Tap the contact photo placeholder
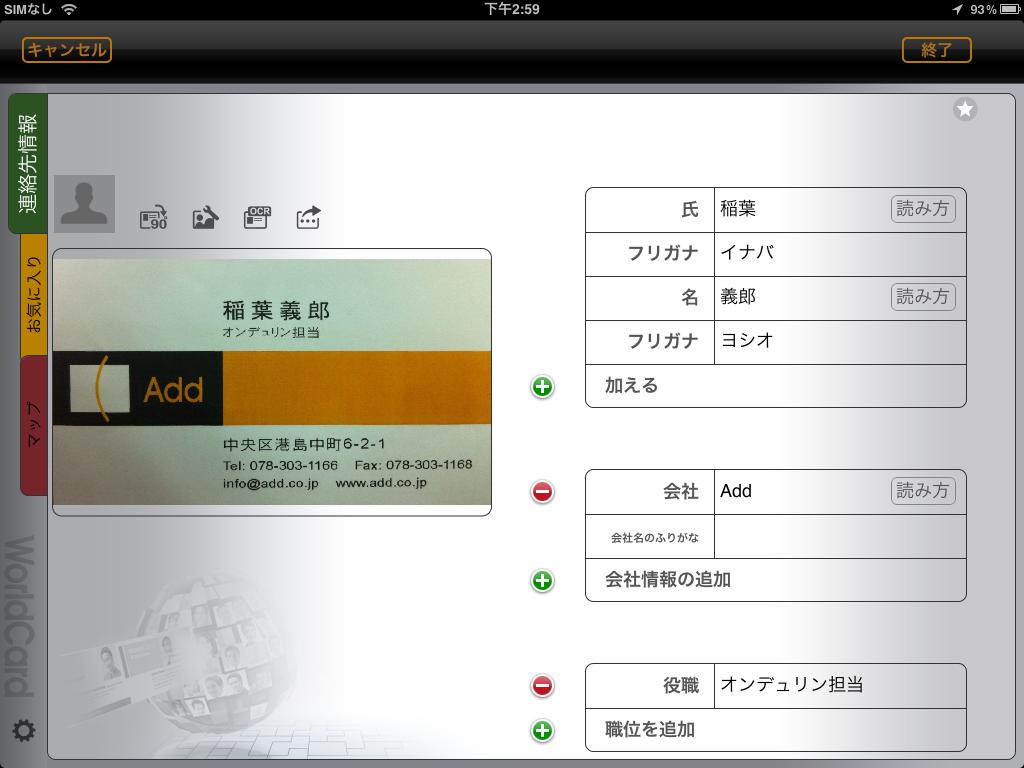 pyautogui.click(x=84, y=204)
